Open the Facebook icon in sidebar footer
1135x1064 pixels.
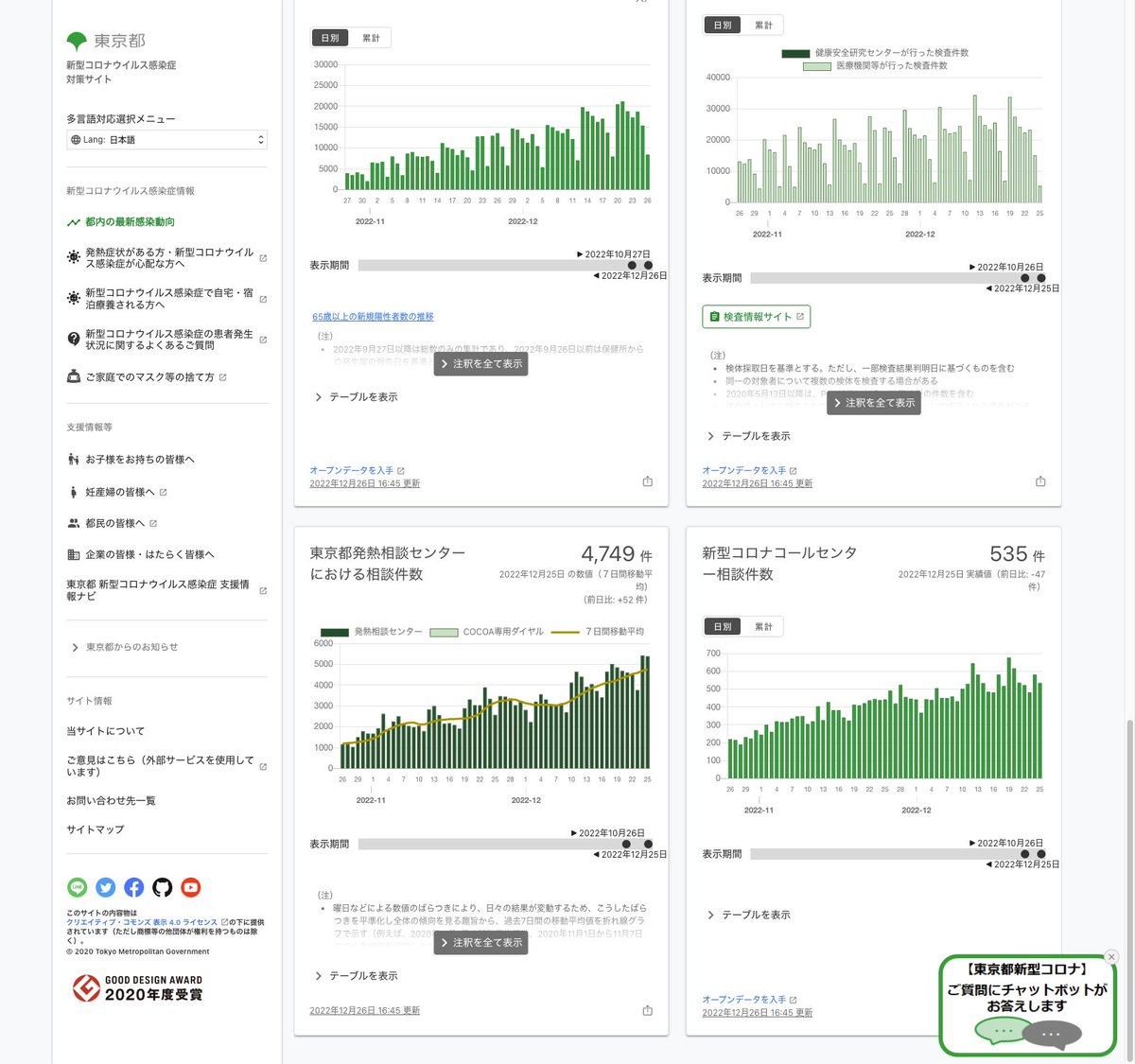point(134,887)
